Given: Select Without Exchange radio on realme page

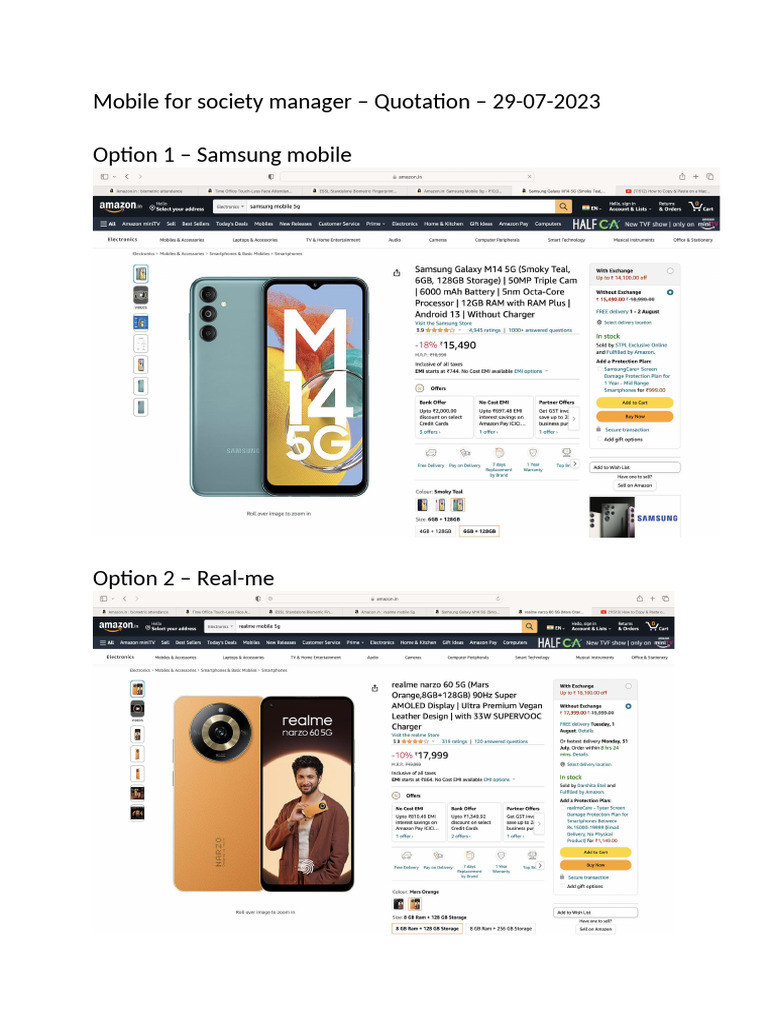Looking at the screenshot, I should [x=628, y=706].
